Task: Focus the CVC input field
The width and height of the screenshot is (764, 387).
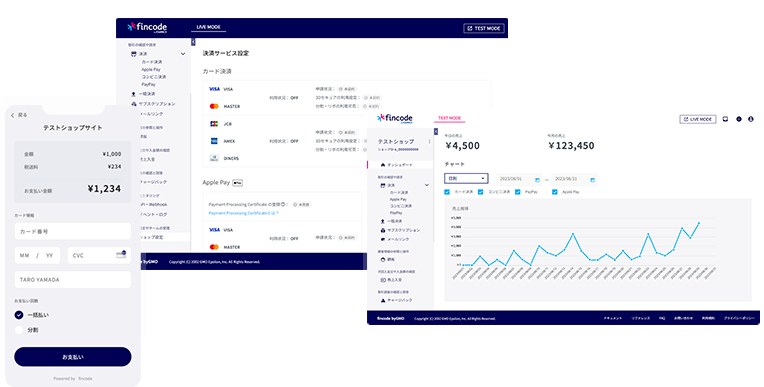Action: (x=99, y=255)
